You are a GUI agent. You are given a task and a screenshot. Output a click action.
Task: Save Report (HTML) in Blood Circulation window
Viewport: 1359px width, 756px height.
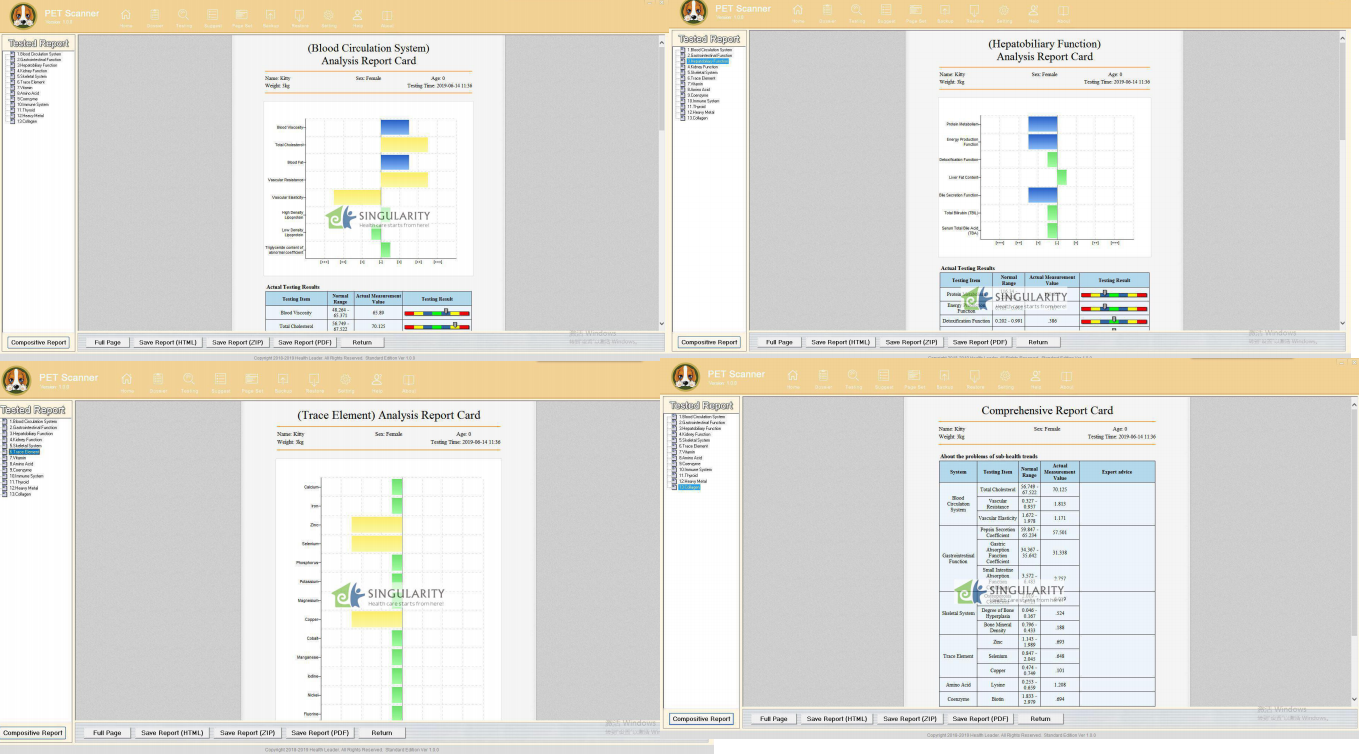pos(168,342)
